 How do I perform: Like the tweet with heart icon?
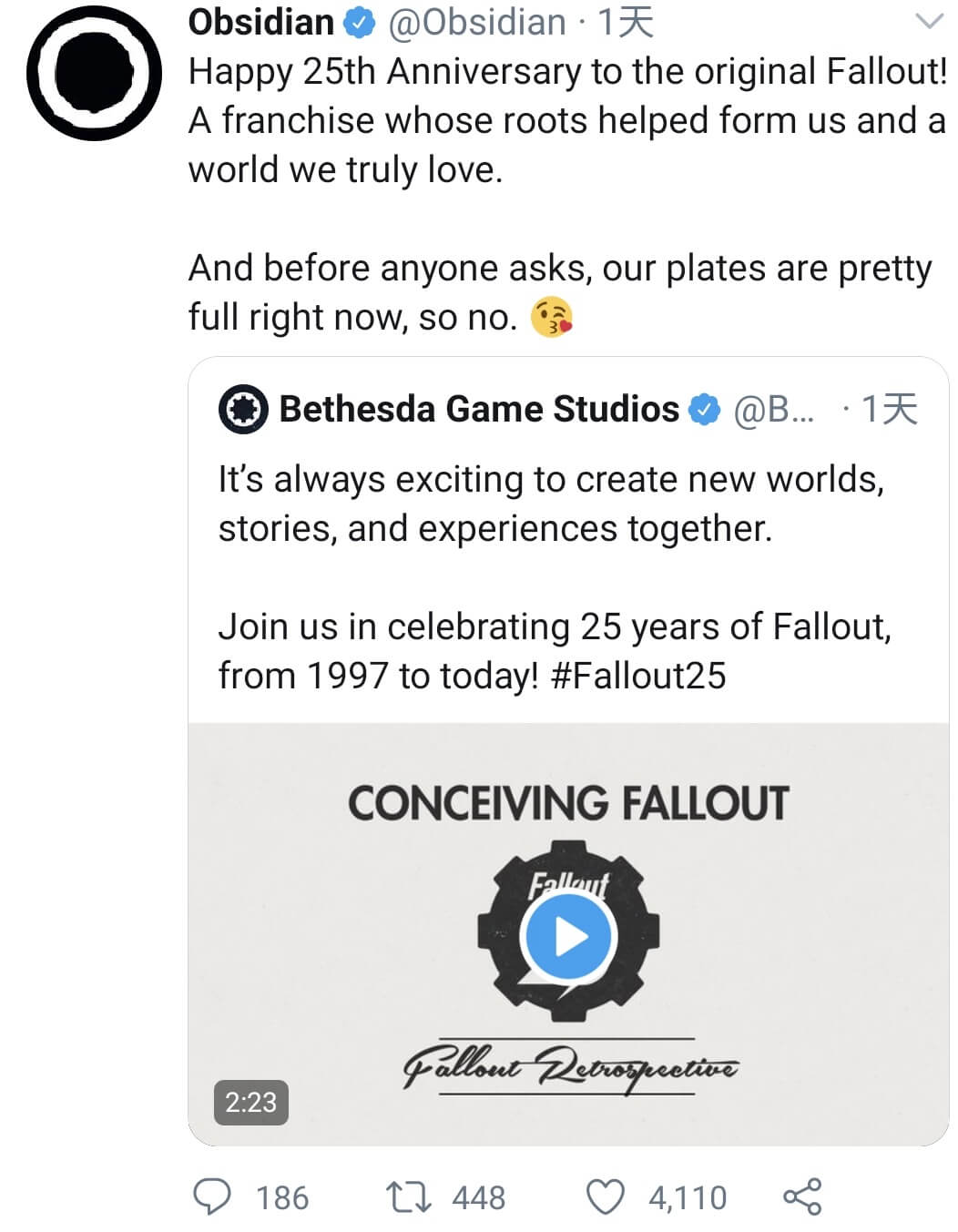pyautogui.click(x=605, y=1197)
